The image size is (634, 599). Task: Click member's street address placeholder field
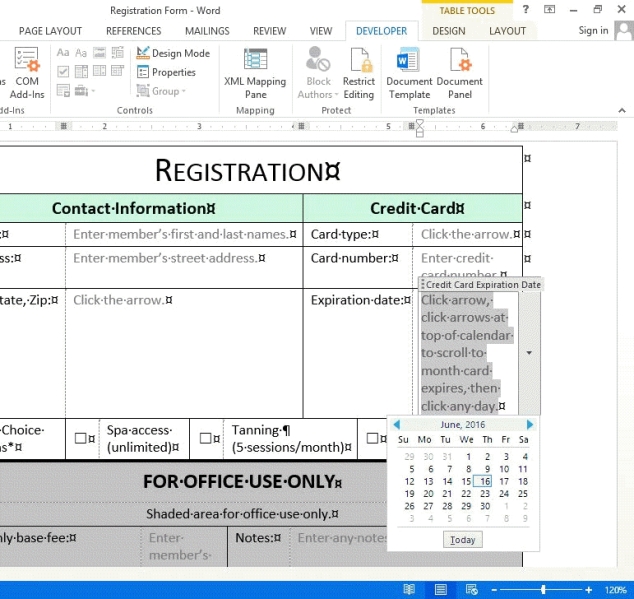[165, 258]
